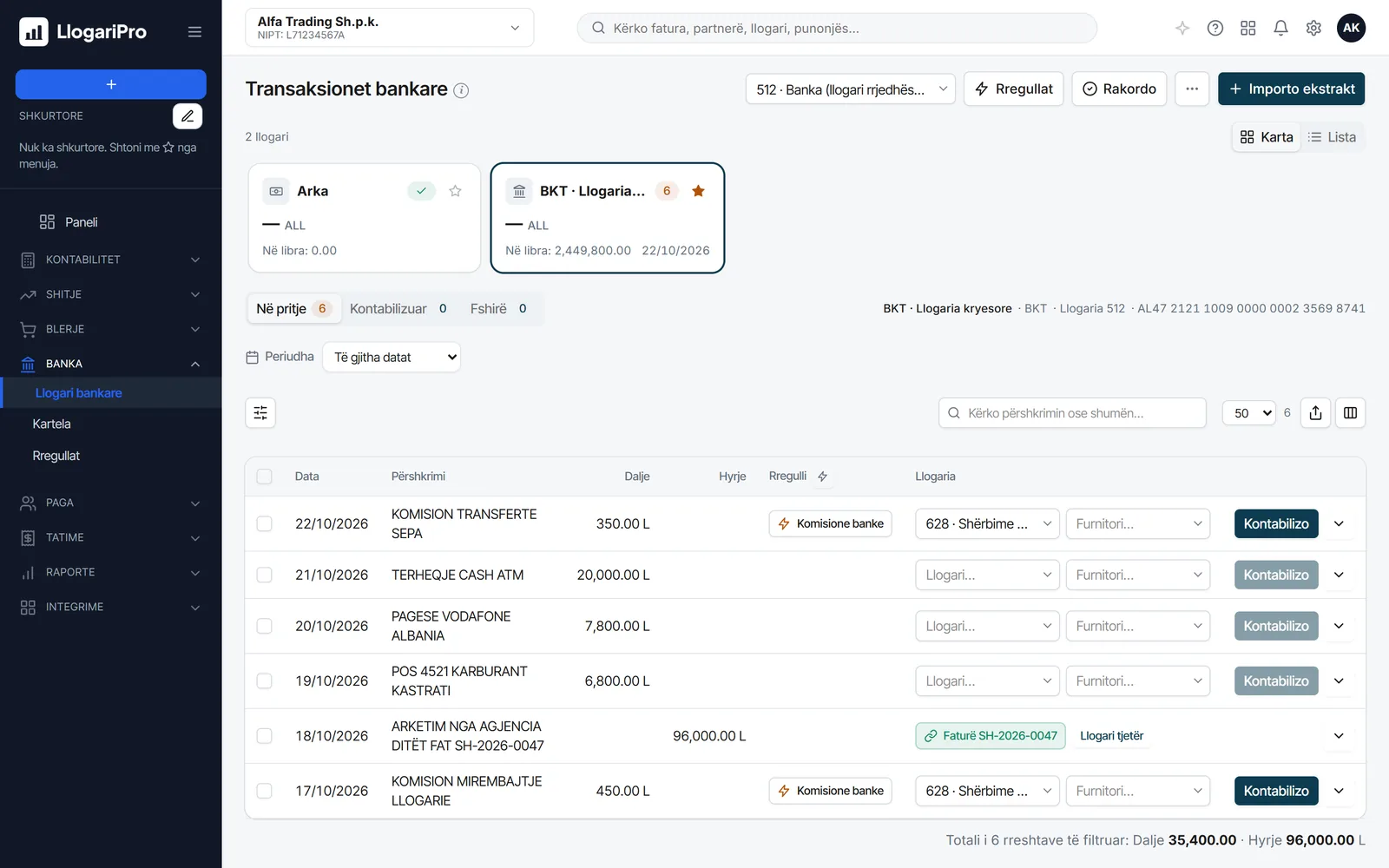Collapse sidebar with hamburger menu icon
Viewport: 1389px width, 868px height.
coord(194,32)
